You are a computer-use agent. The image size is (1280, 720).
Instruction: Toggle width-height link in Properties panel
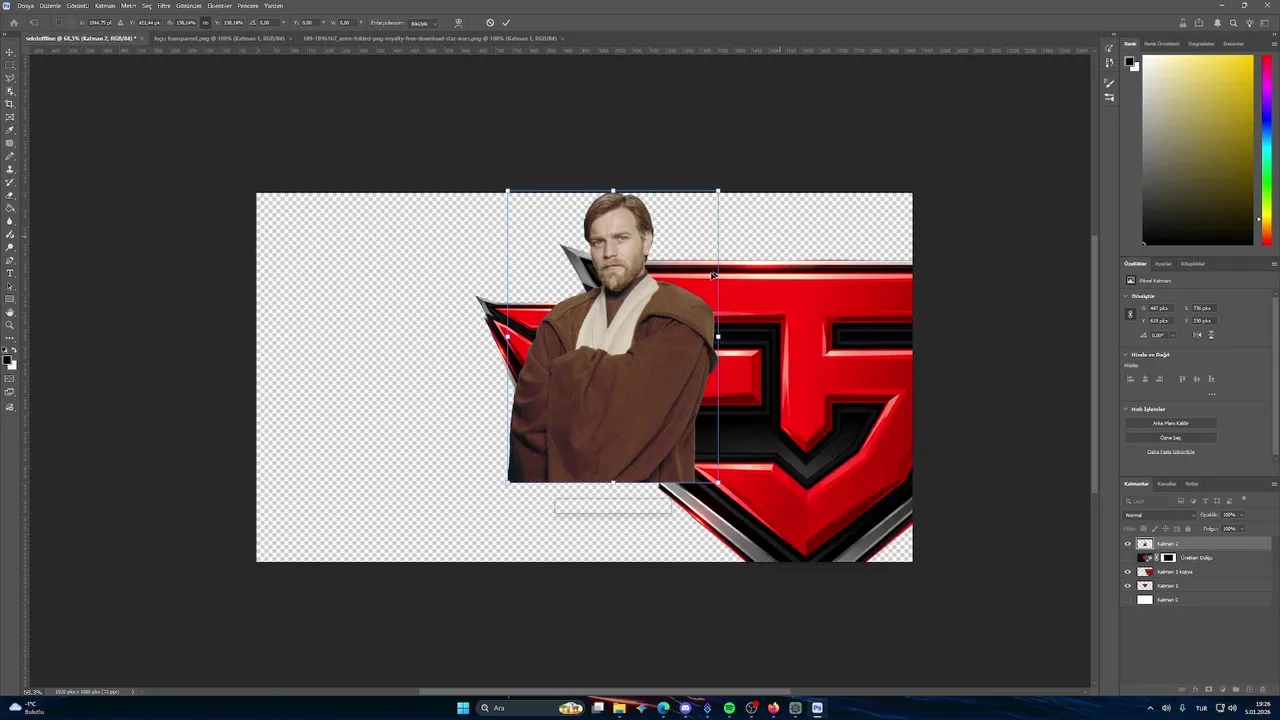tap(1130, 314)
